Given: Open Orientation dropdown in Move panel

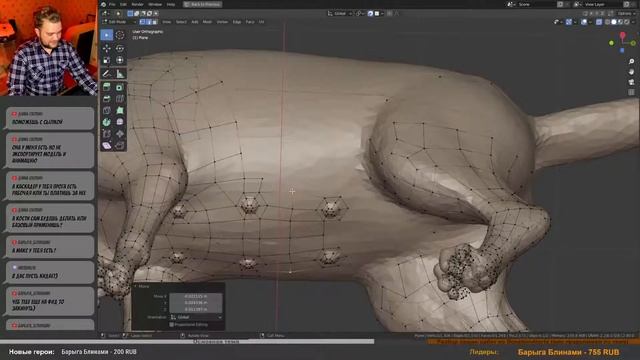Looking at the screenshot, I should coord(196,317).
